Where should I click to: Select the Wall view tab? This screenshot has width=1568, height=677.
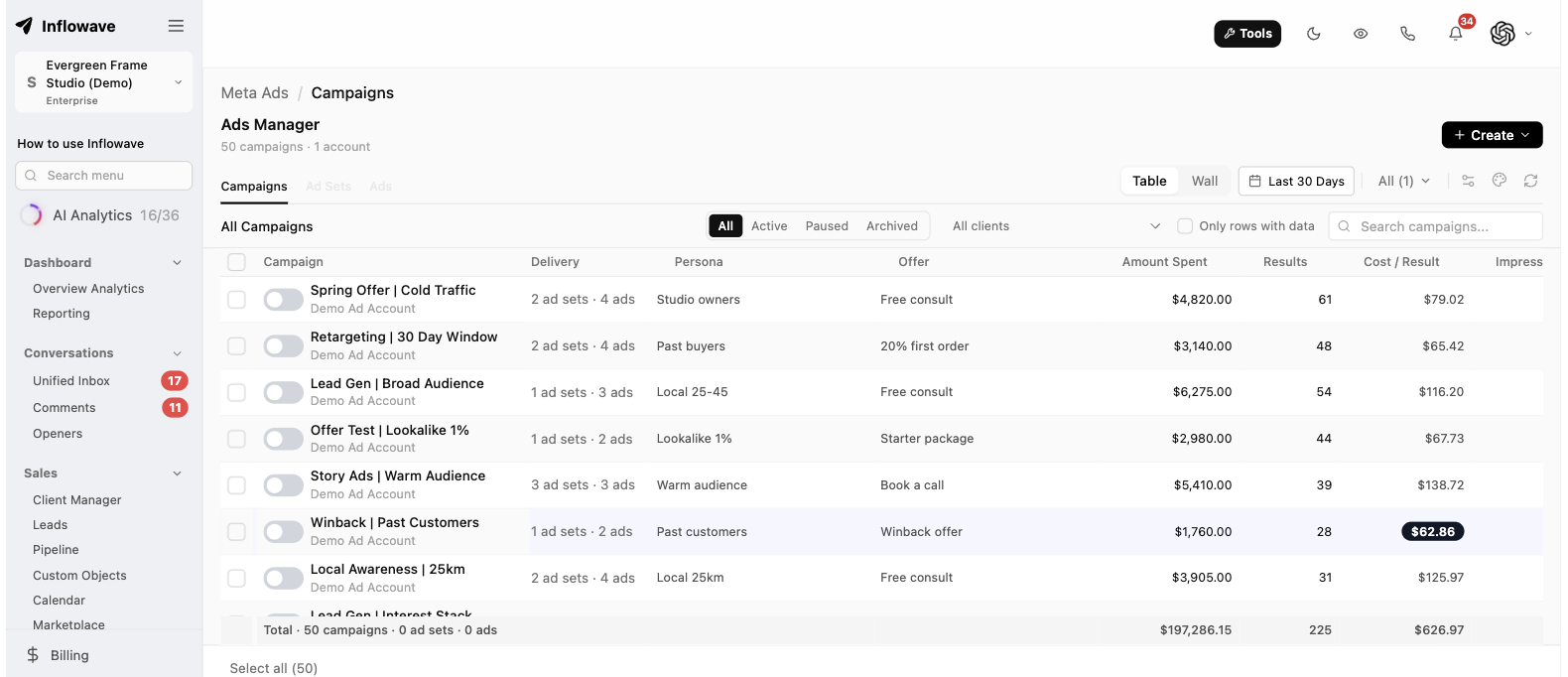[x=1205, y=181]
